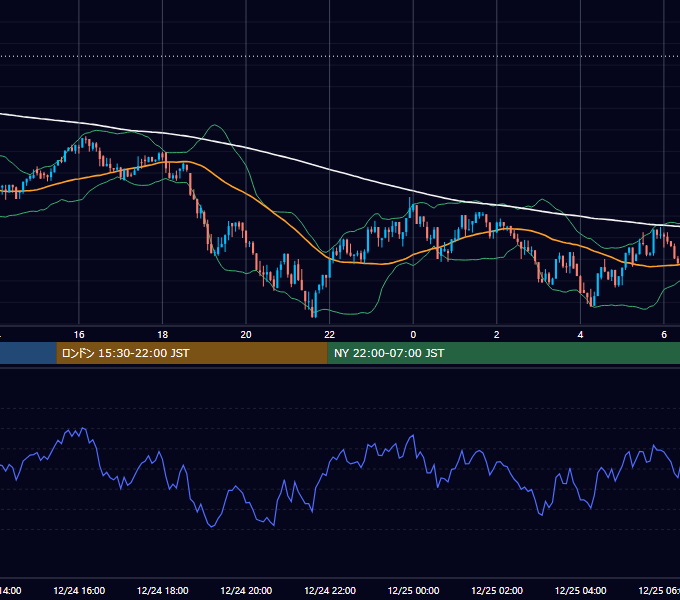Select the 22 hour axis label
The height and width of the screenshot is (600, 680).
pyautogui.click(x=330, y=335)
